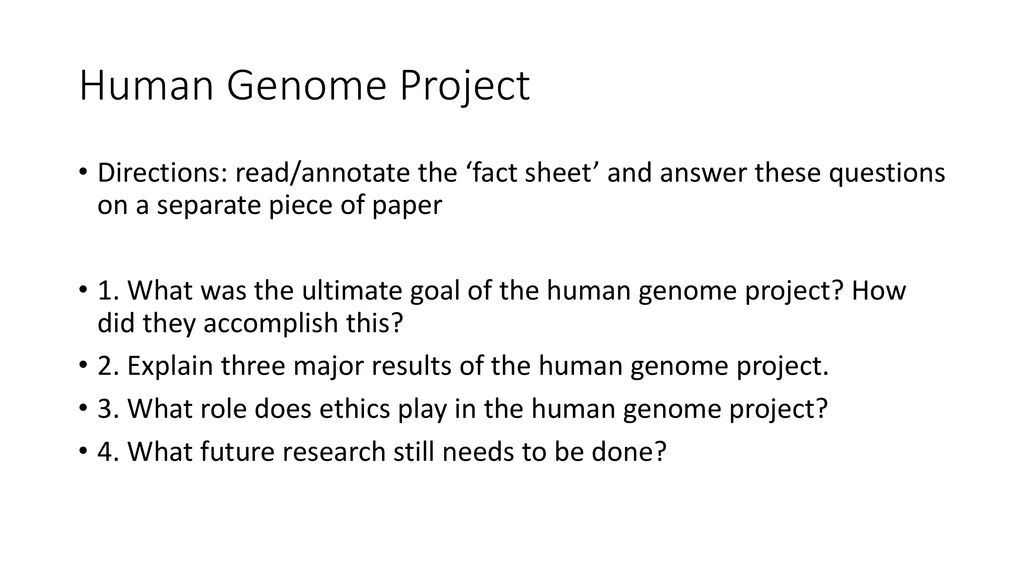The height and width of the screenshot is (576, 1024).
Task: Click the slide title Human Genome Project
Action: (304, 86)
